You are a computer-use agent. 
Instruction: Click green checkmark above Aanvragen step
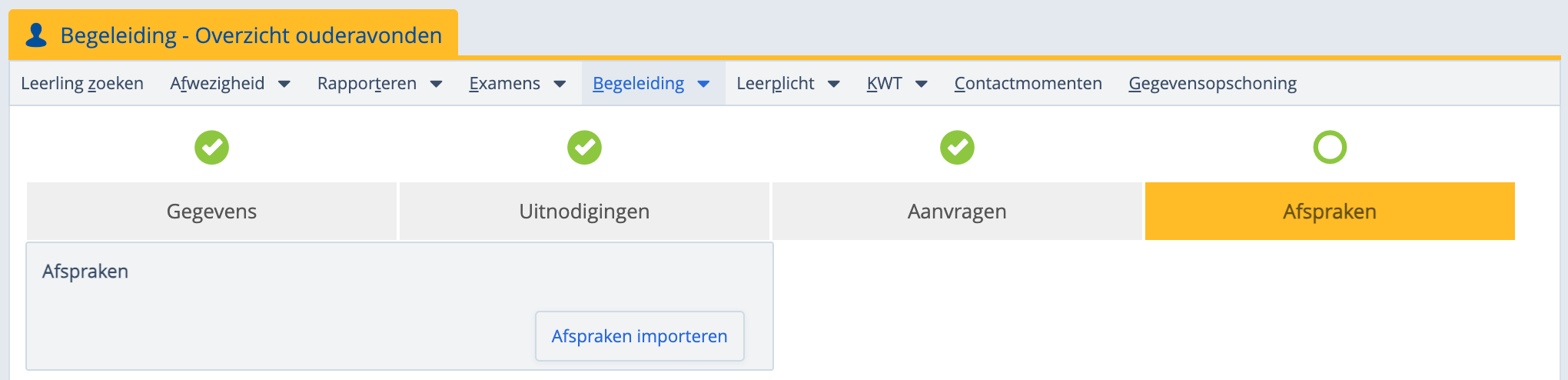click(x=957, y=147)
